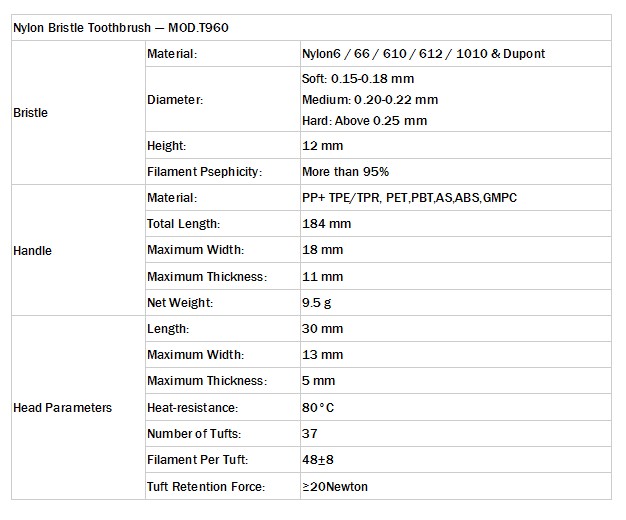This screenshot has height=520, width=626.
Task: Click the 'Medium: 0.20-0.22 mm' line
Action: tap(369, 100)
